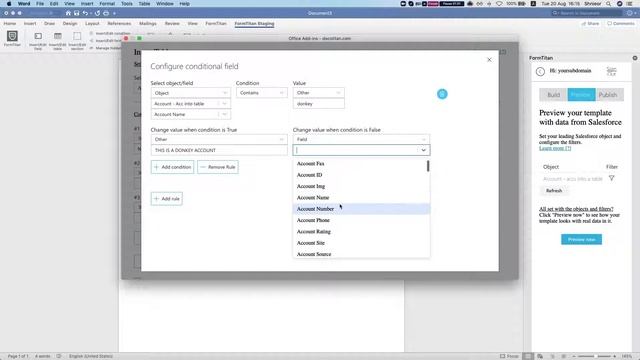Open the Review ribbon tab
Image resolution: width=640 pixels, height=360 pixels.
click(x=172, y=24)
